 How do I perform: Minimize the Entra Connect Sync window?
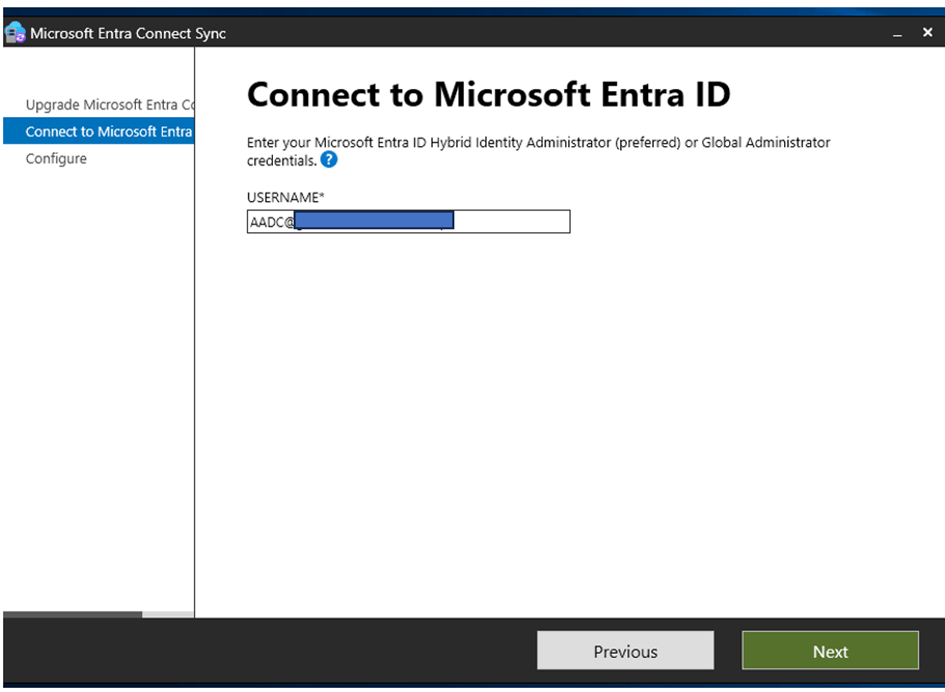897,34
